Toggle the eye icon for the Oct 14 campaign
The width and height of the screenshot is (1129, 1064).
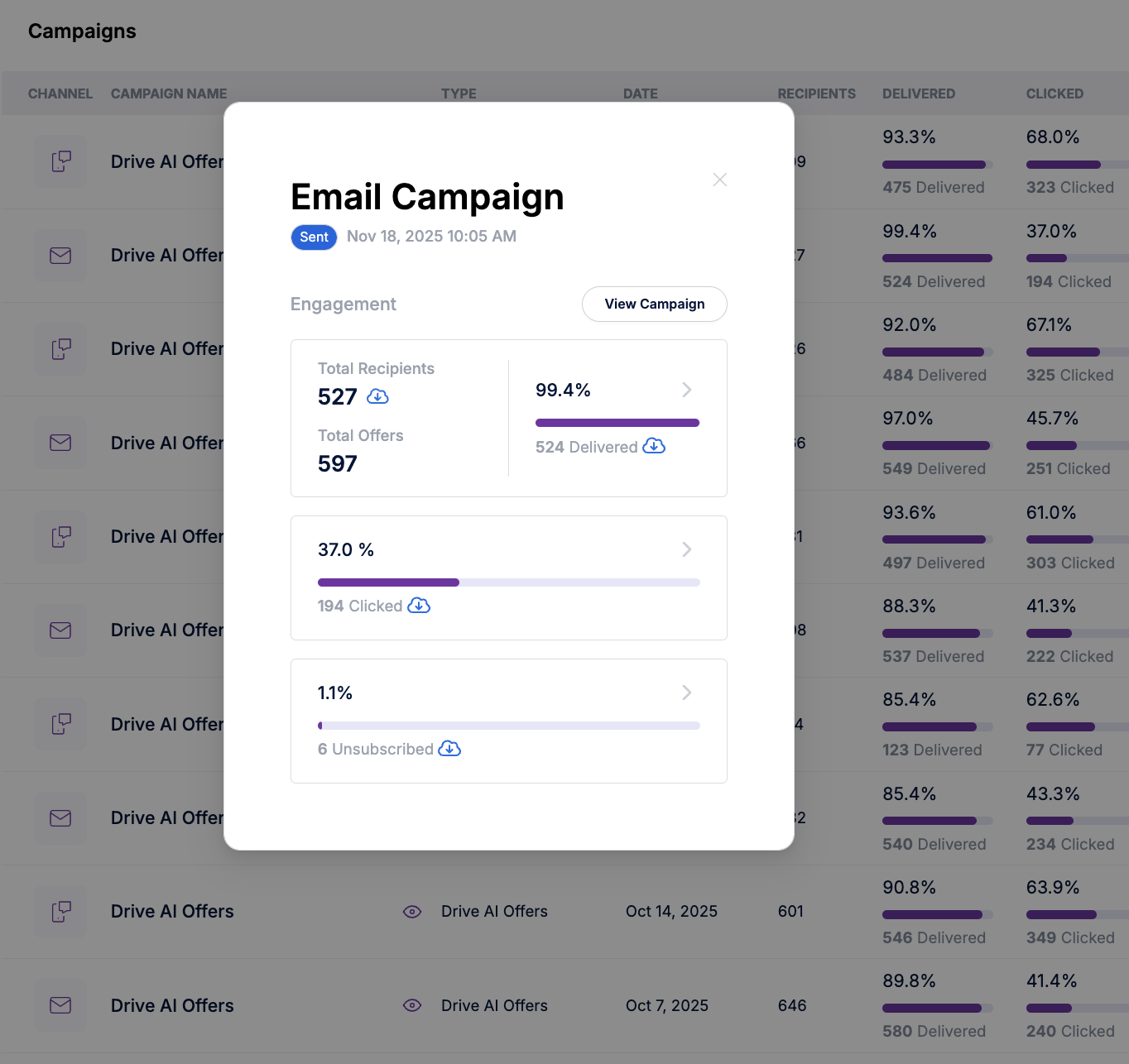[412, 912]
